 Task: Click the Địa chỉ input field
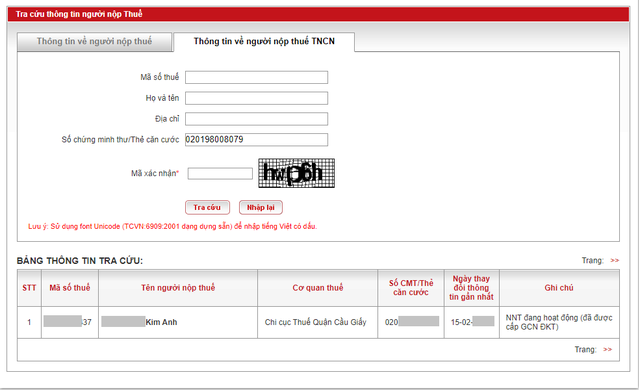coord(256,119)
